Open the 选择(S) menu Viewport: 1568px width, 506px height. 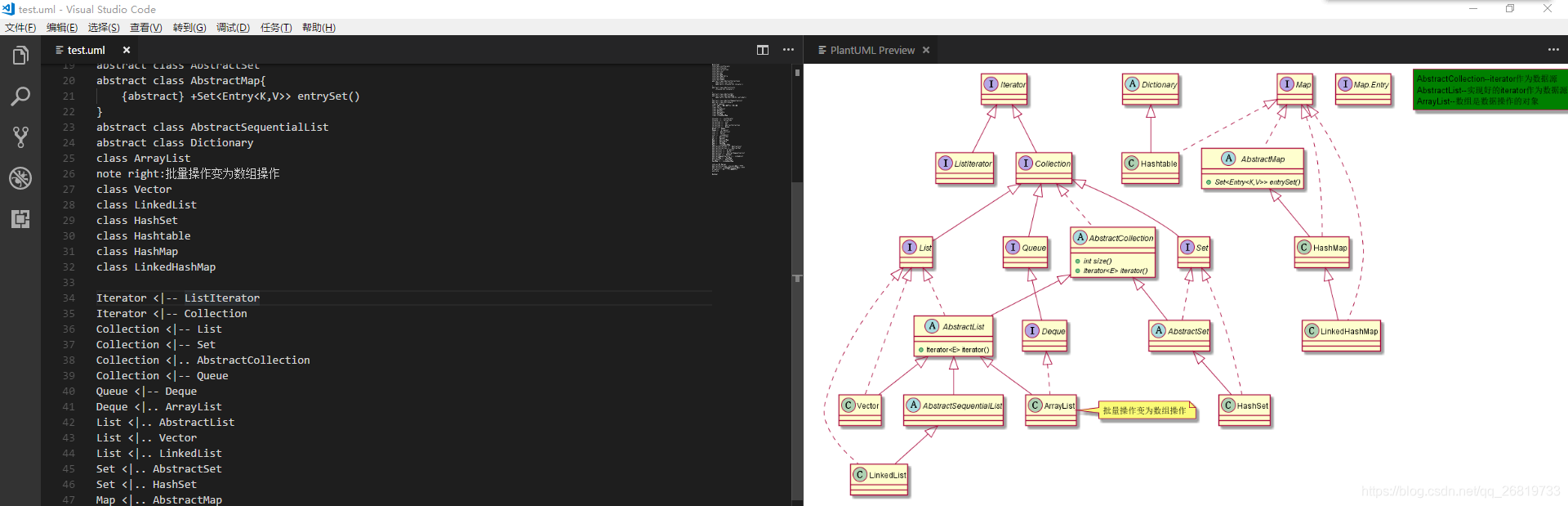tap(104, 28)
